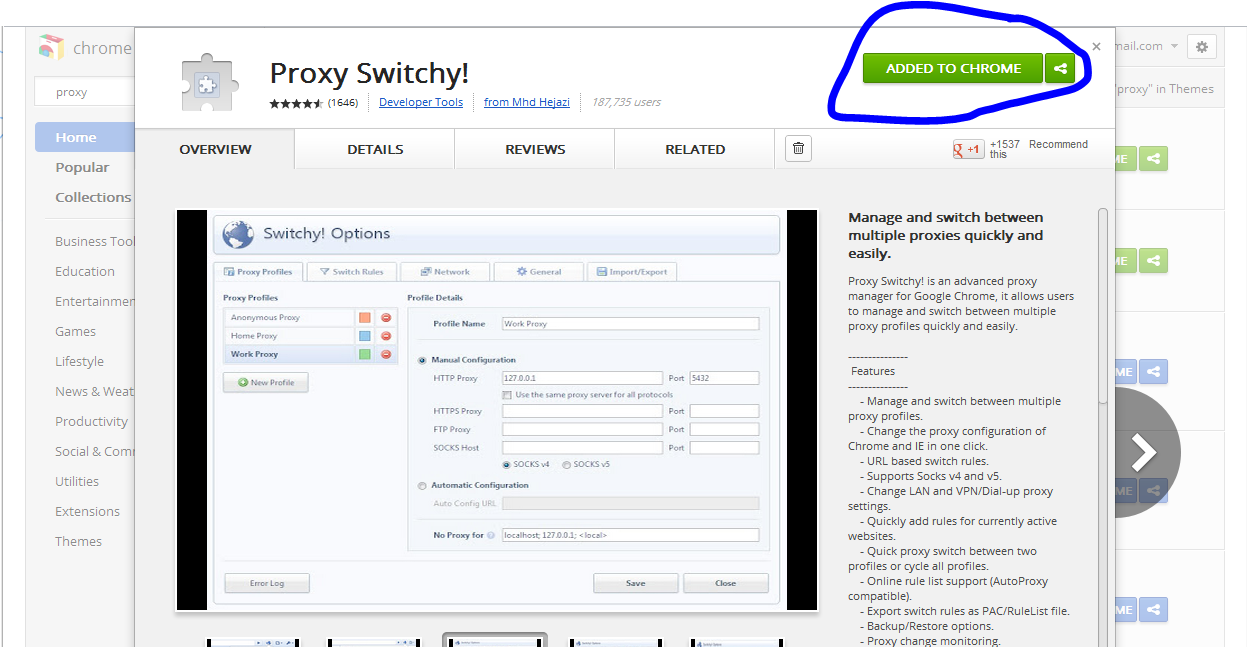The width and height of the screenshot is (1247, 647).
Task: Select Collections in the store sidebar
Action: (x=93, y=197)
